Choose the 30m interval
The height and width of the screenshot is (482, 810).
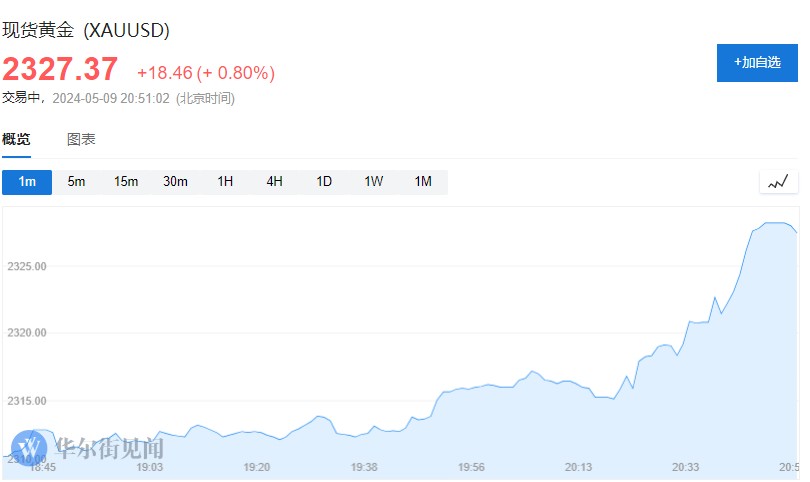pos(175,182)
